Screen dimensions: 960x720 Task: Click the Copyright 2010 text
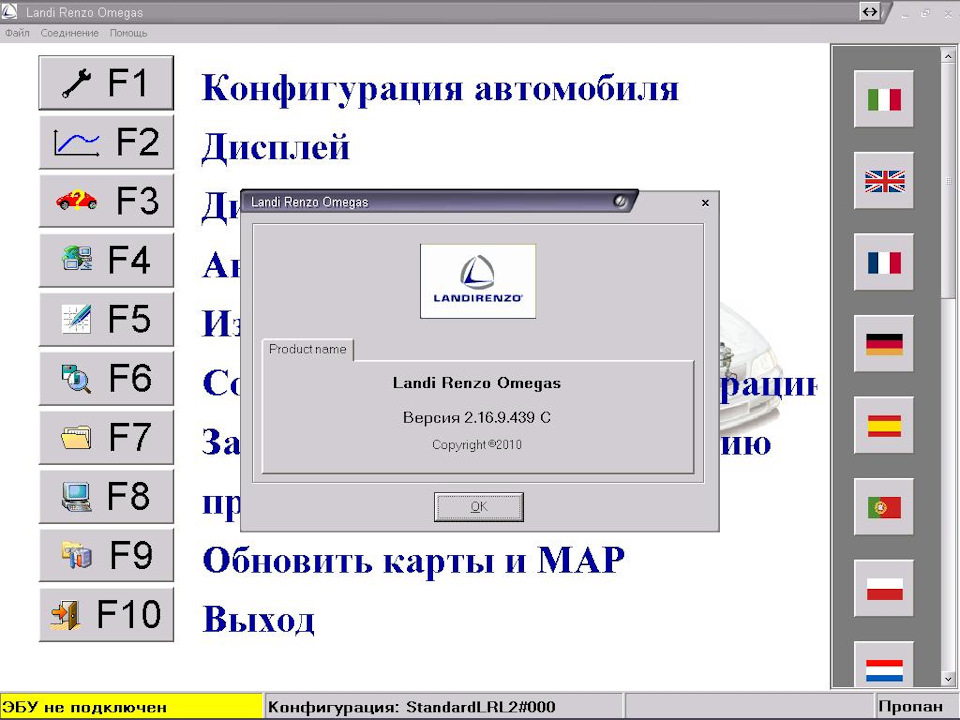coord(477,445)
